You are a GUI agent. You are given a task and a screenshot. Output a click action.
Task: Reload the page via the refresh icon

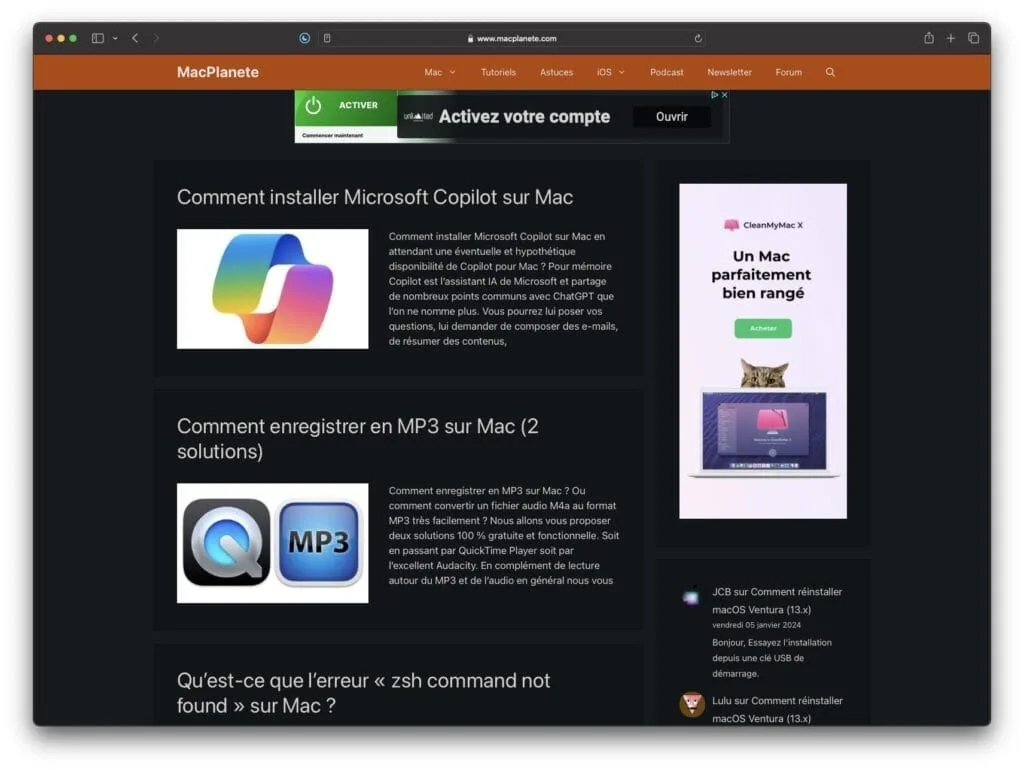point(698,38)
